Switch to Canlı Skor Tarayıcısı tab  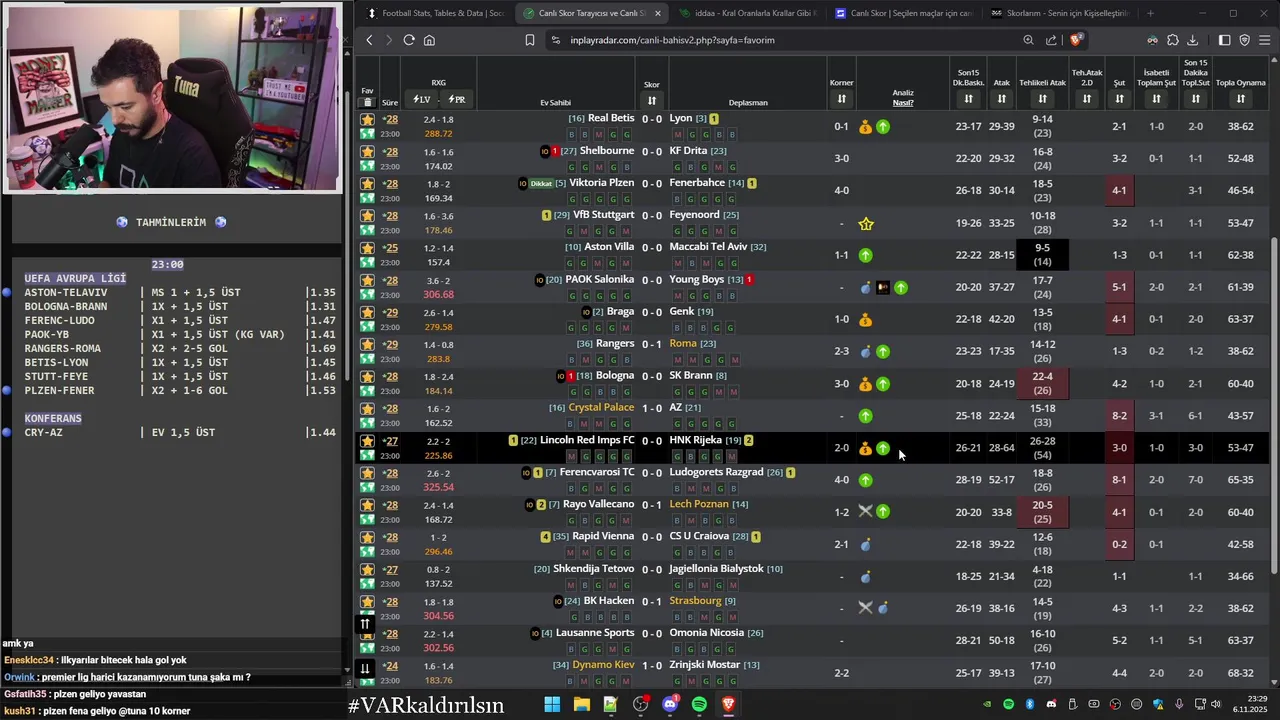590,13
